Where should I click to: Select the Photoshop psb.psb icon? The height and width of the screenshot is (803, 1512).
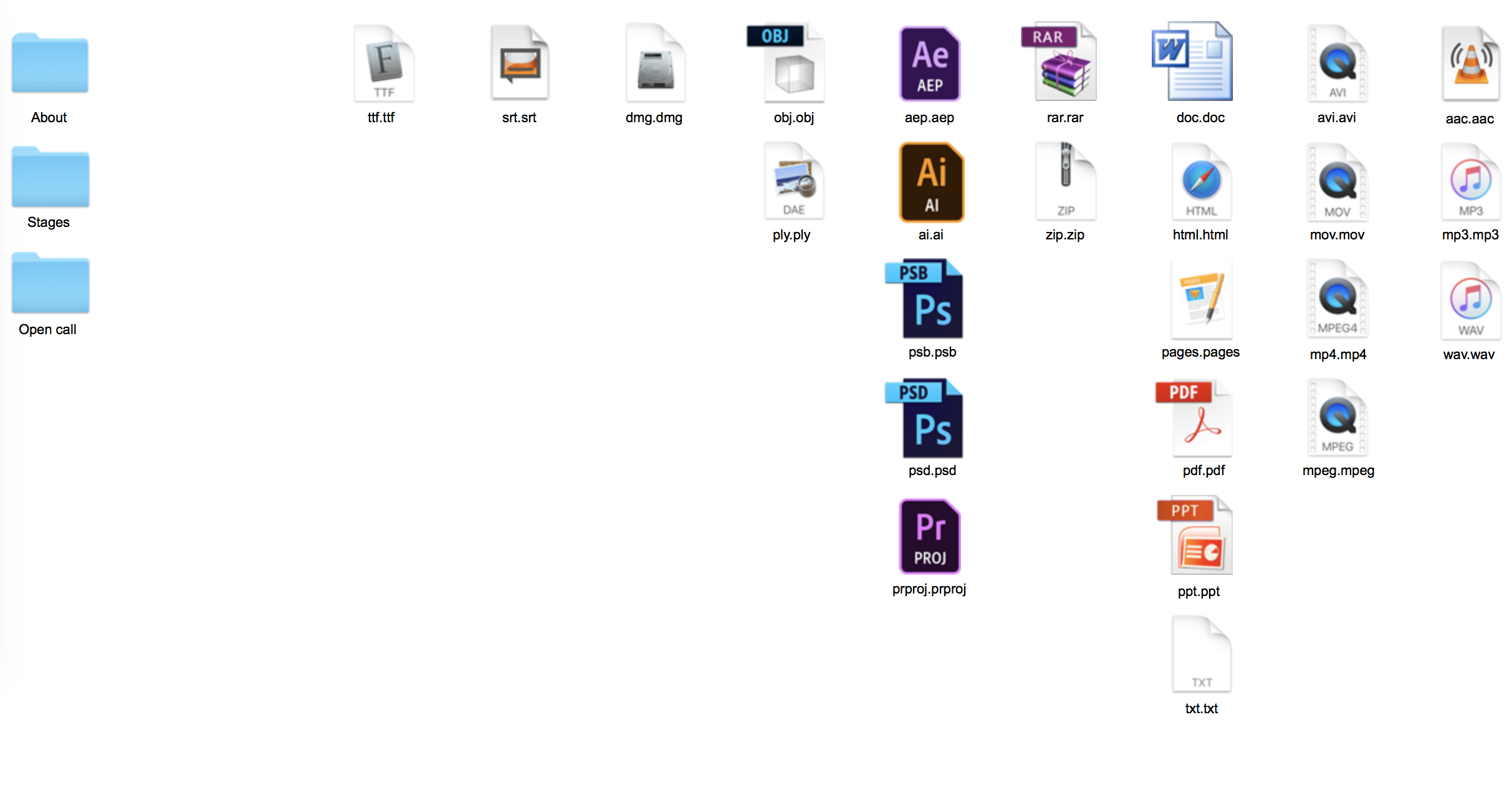pyautogui.click(x=924, y=299)
